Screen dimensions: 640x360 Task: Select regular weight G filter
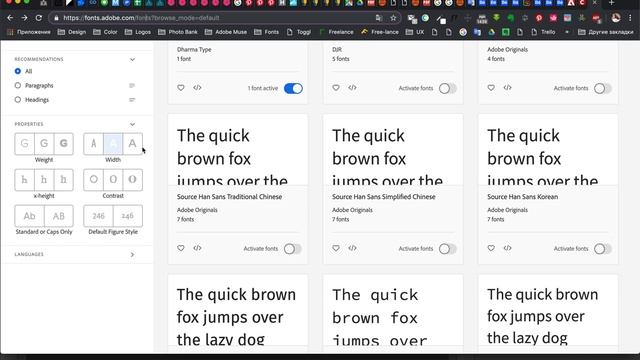click(x=44, y=144)
